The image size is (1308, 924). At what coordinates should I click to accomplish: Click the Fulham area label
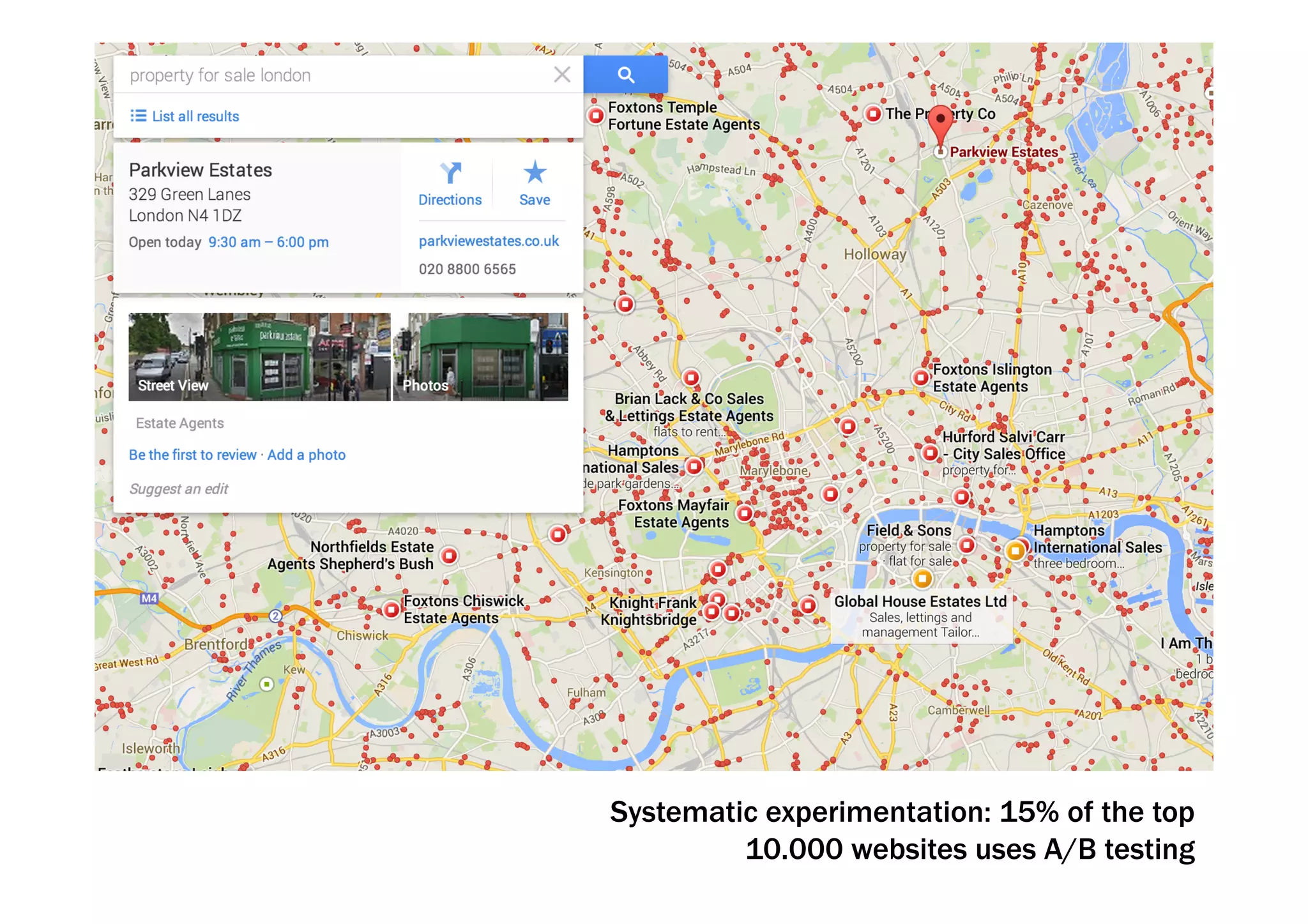pyautogui.click(x=586, y=692)
